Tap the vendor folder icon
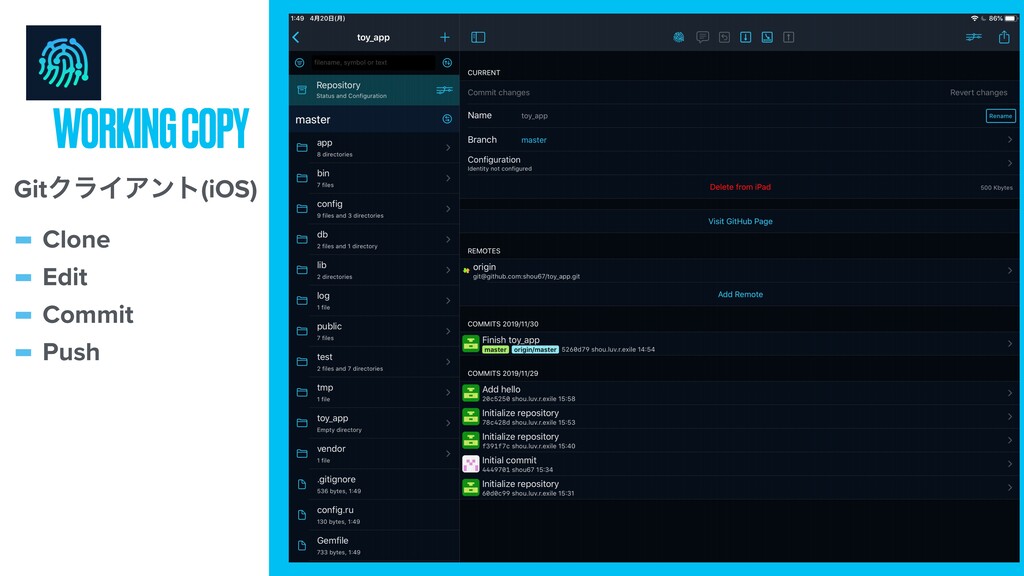The width and height of the screenshot is (1024, 576). pyautogui.click(x=302, y=453)
